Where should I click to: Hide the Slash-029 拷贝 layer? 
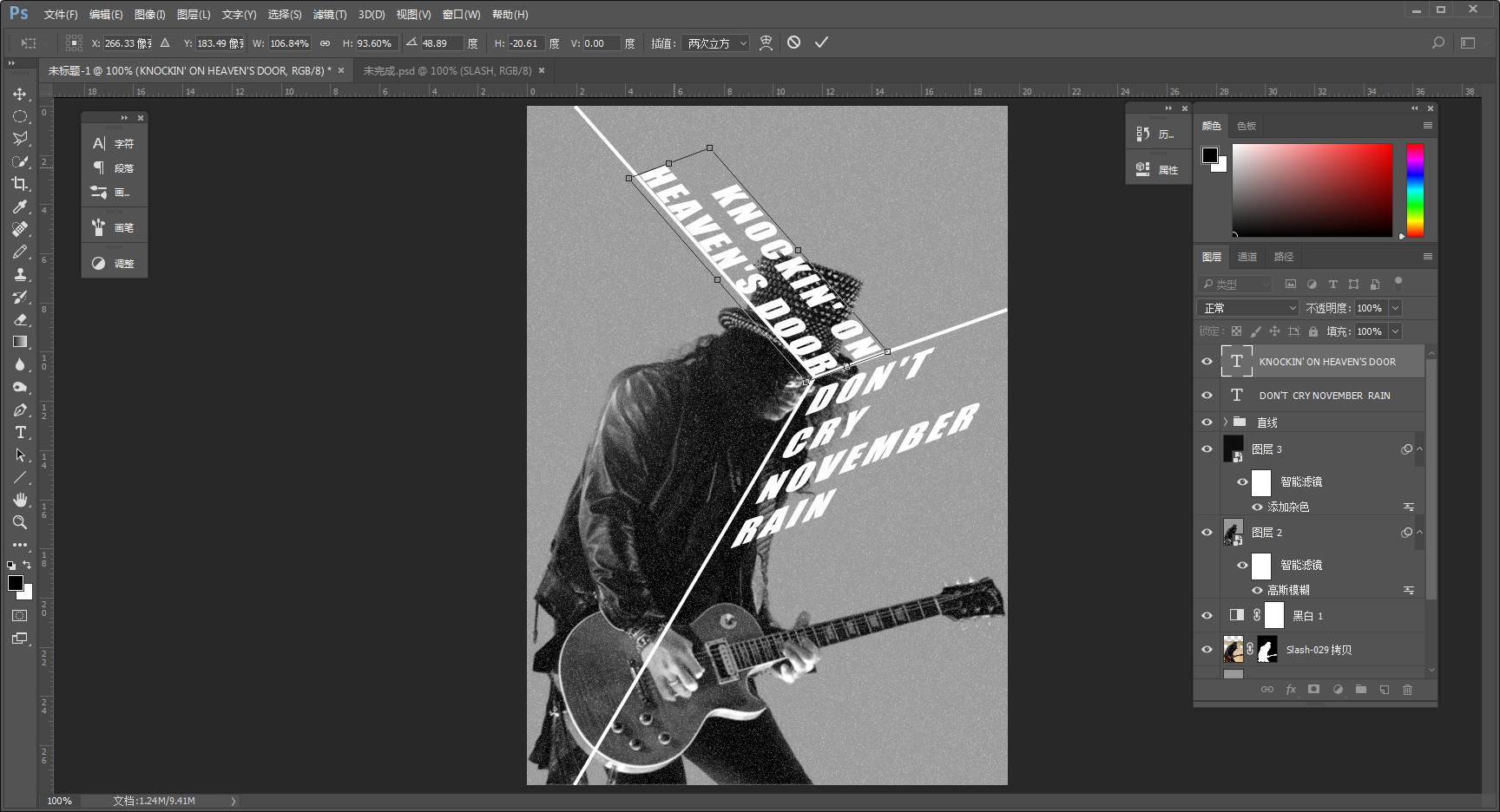click(1207, 649)
